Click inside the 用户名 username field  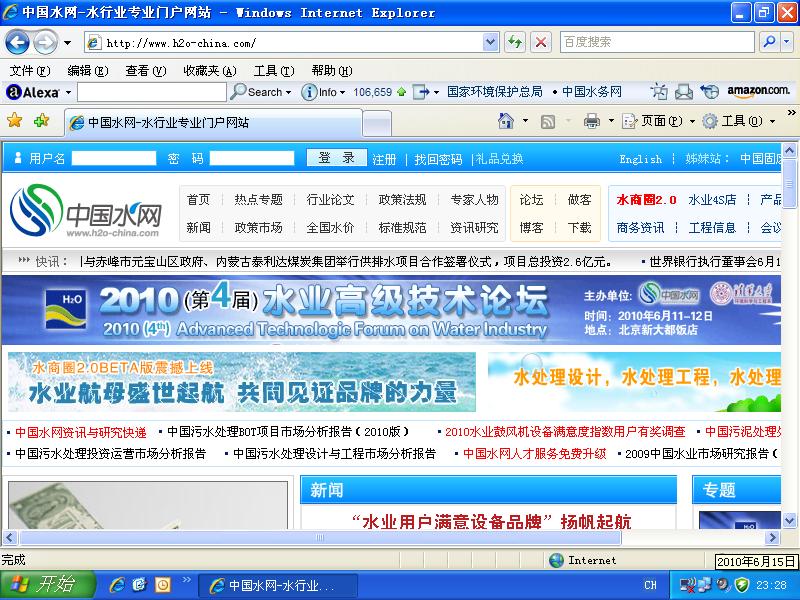(x=114, y=158)
